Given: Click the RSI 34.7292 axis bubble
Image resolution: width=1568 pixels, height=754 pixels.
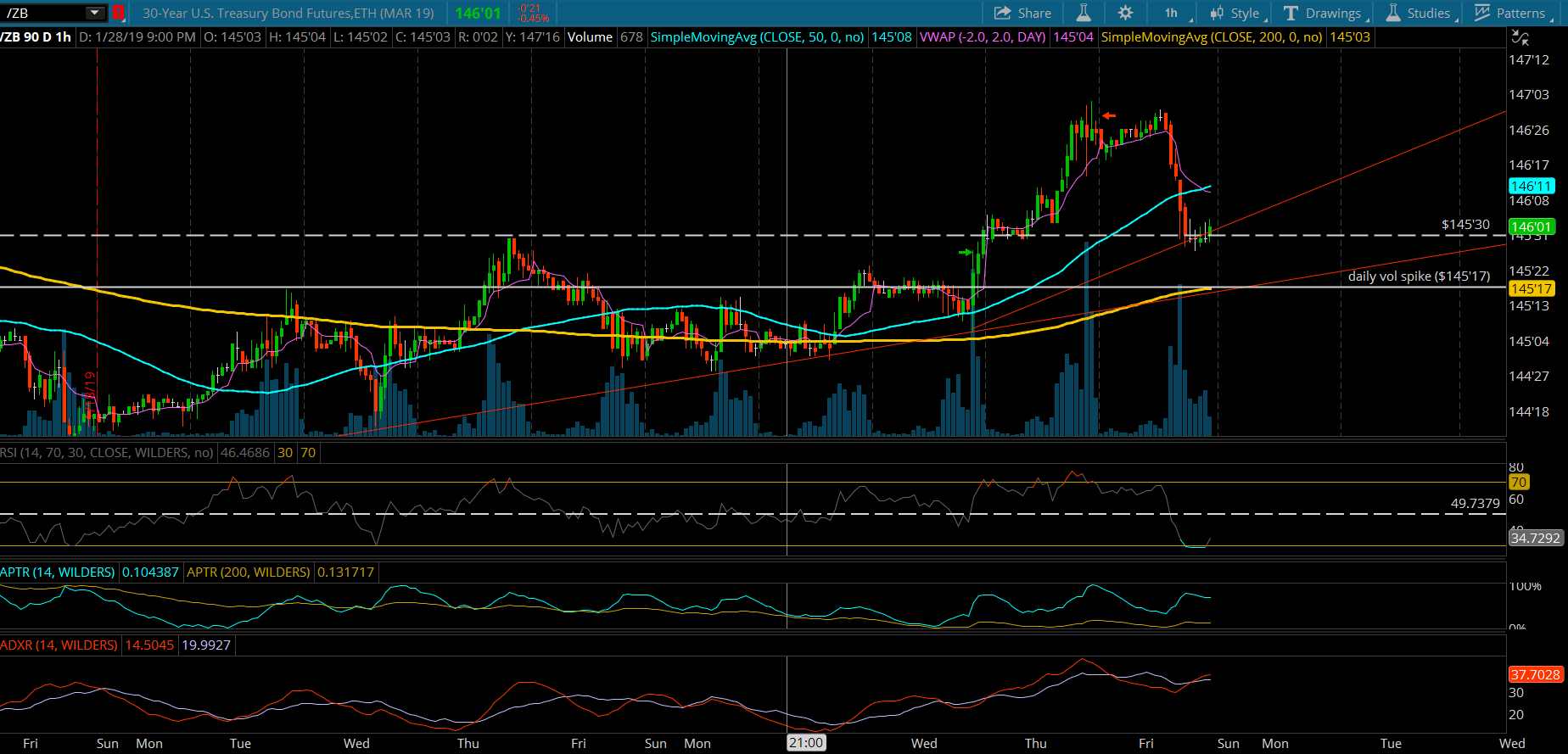Looking at the screenshot, I should tap(1535, 539).
